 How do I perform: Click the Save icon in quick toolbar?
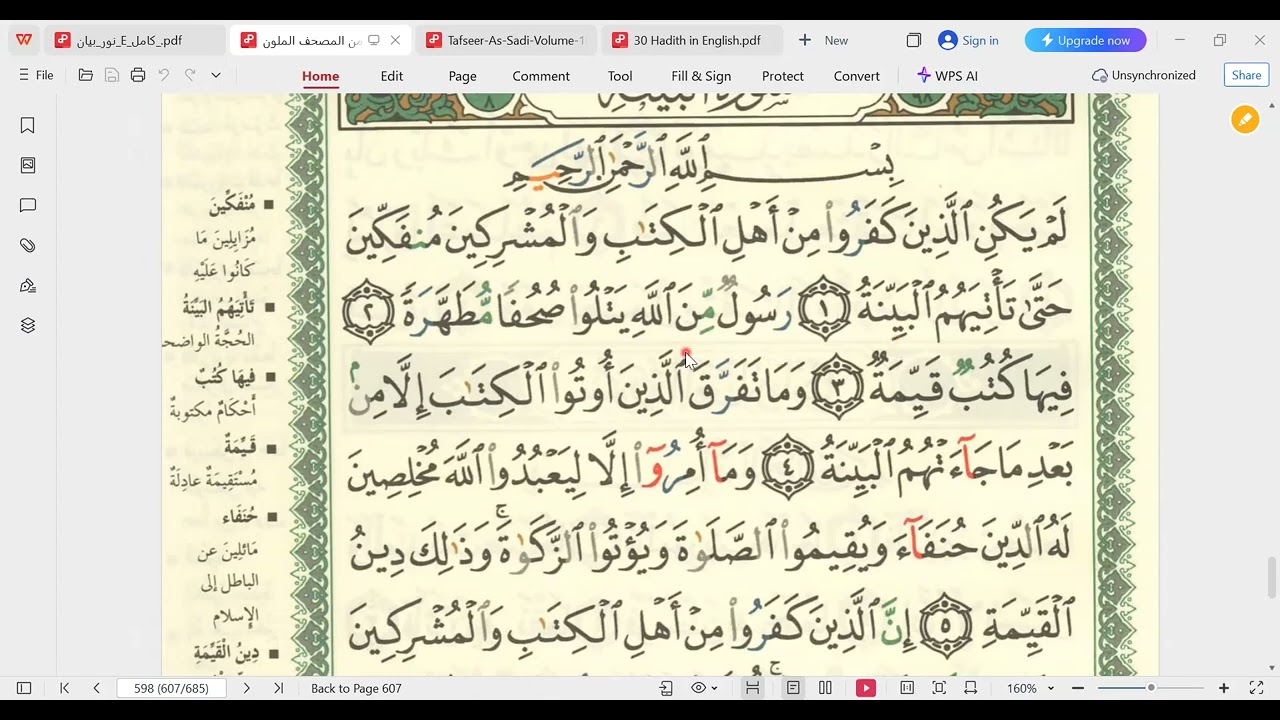coord(112,75)
